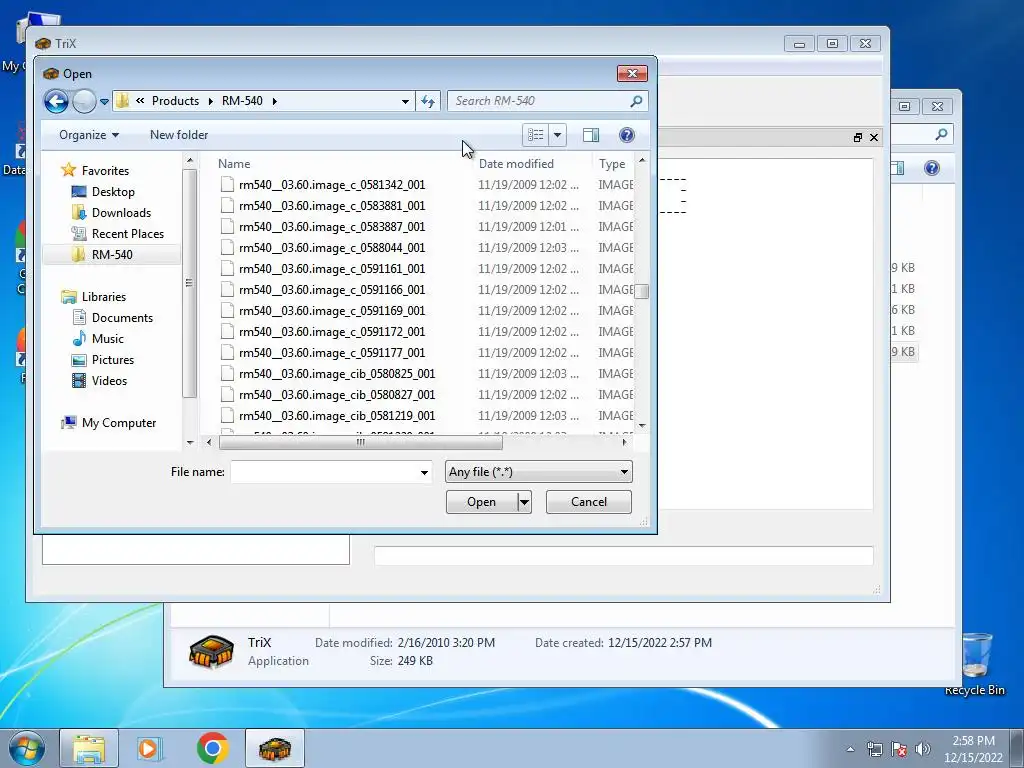Open the Documents library
This screenshot has width=1024, height=768.
pos(122,318)
